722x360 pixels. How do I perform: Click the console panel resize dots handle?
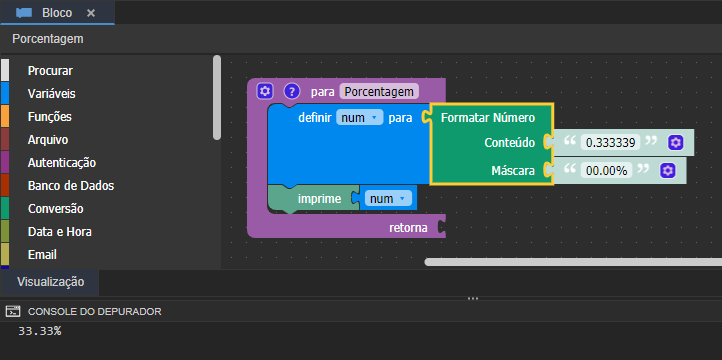click(473, 298)
